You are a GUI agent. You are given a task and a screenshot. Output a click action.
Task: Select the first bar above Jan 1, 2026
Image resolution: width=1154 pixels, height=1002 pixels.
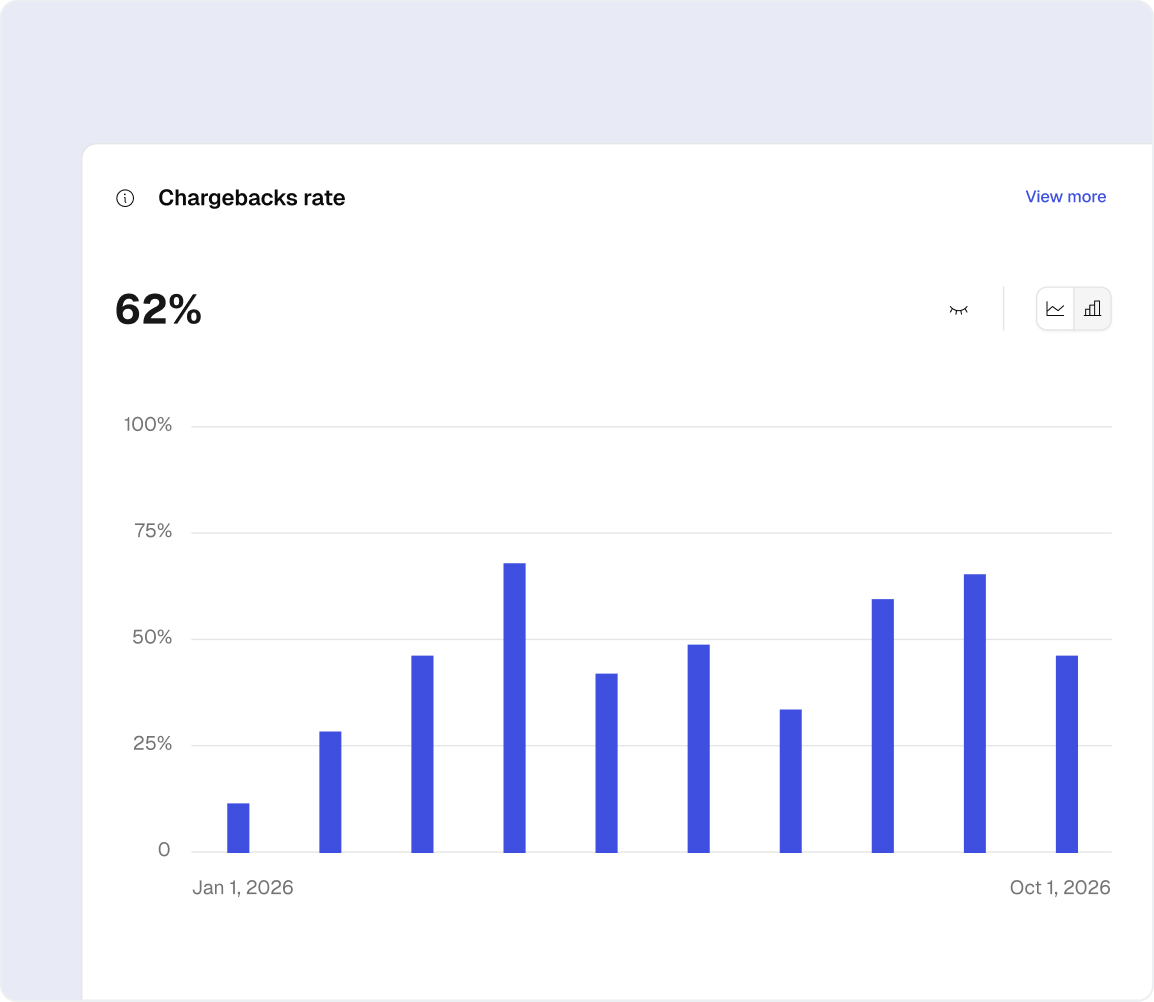coord(238,828)
